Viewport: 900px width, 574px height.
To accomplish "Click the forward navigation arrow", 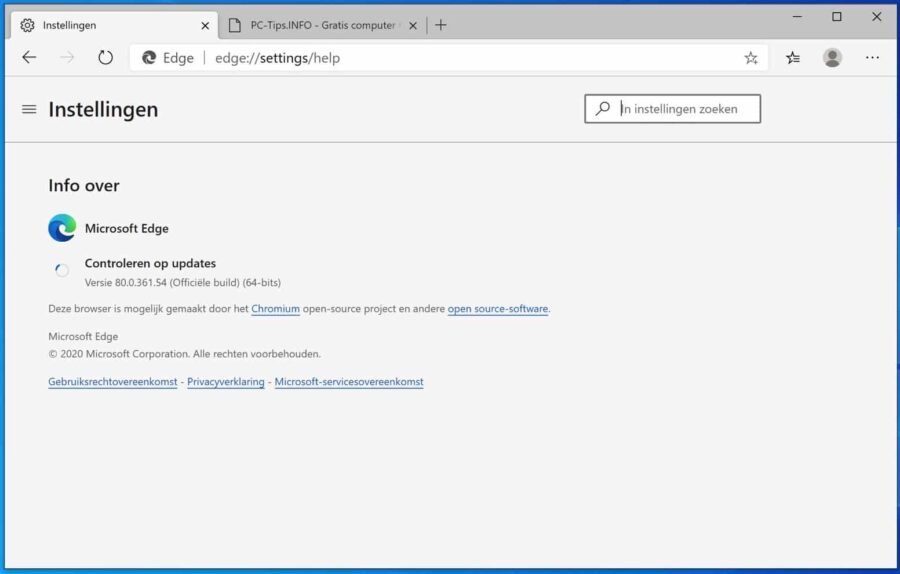I will click(67, 57).
